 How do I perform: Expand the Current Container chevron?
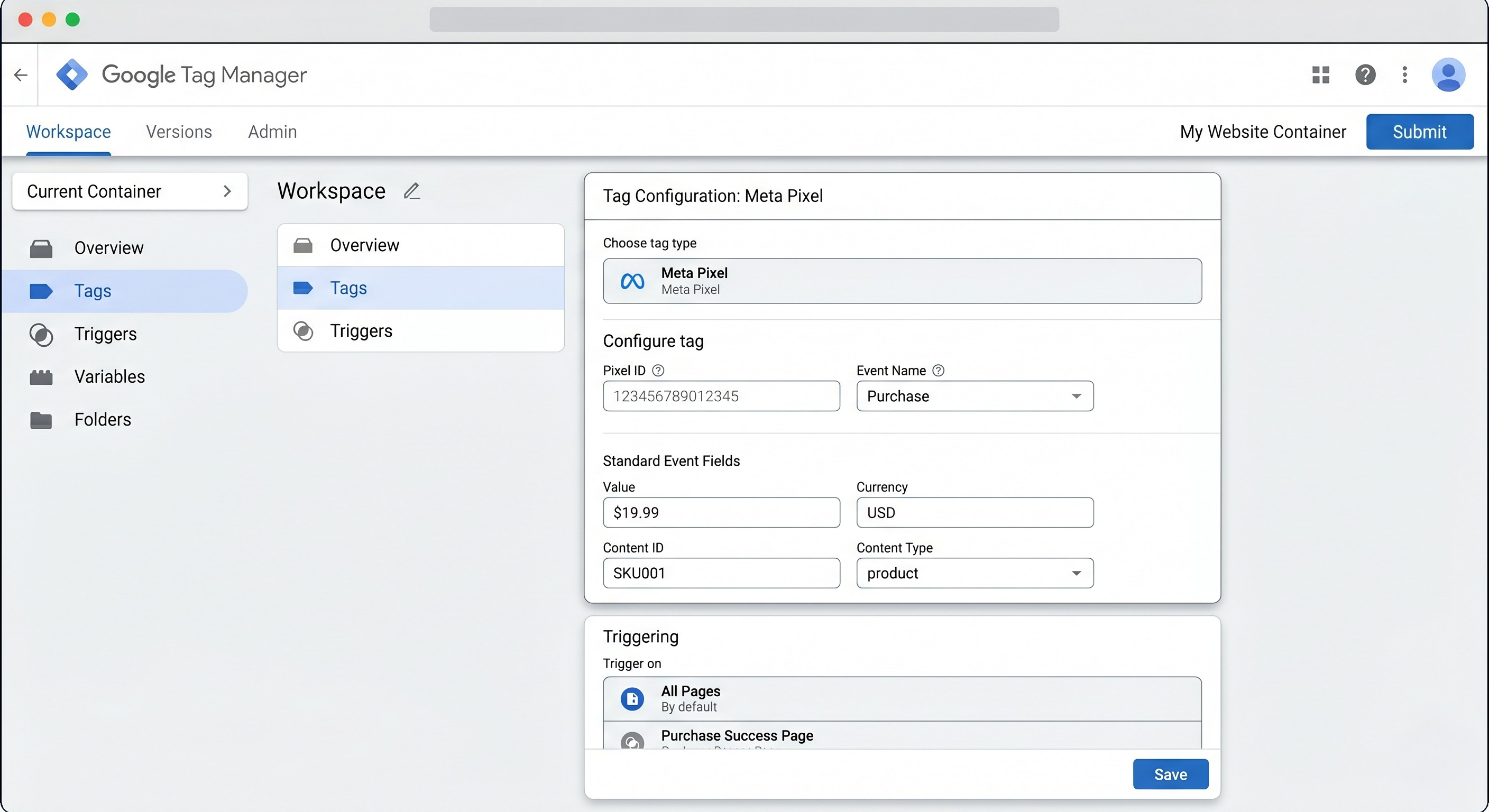[227, 191]
